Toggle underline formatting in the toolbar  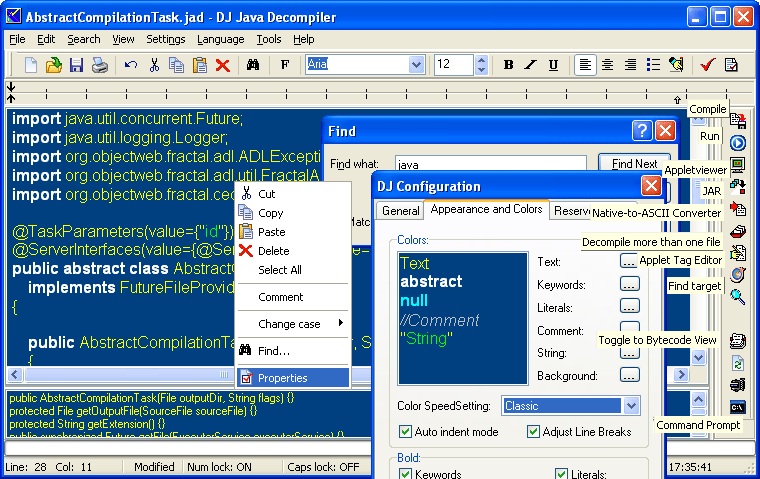click(x=553, y=64)
